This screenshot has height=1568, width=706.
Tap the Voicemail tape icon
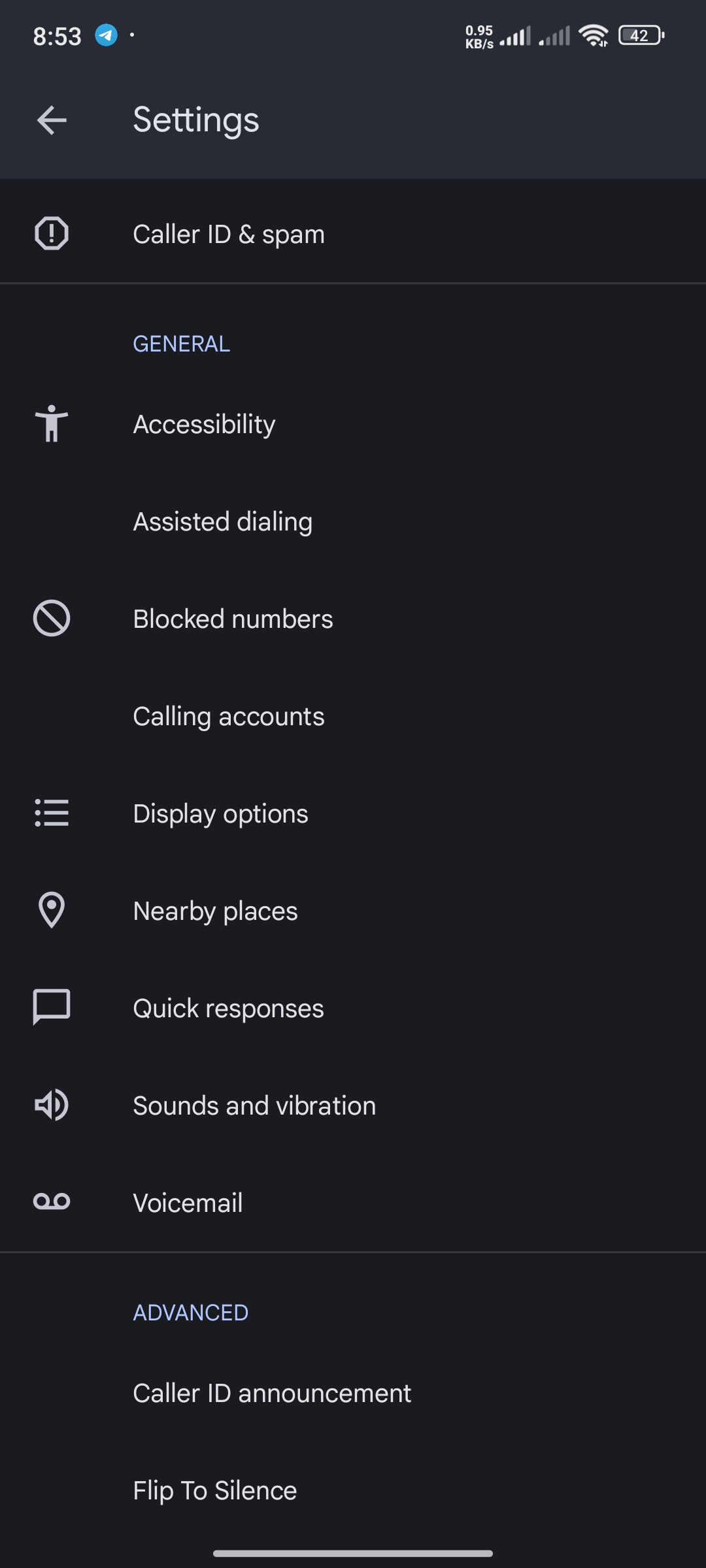pos(52,1201)
